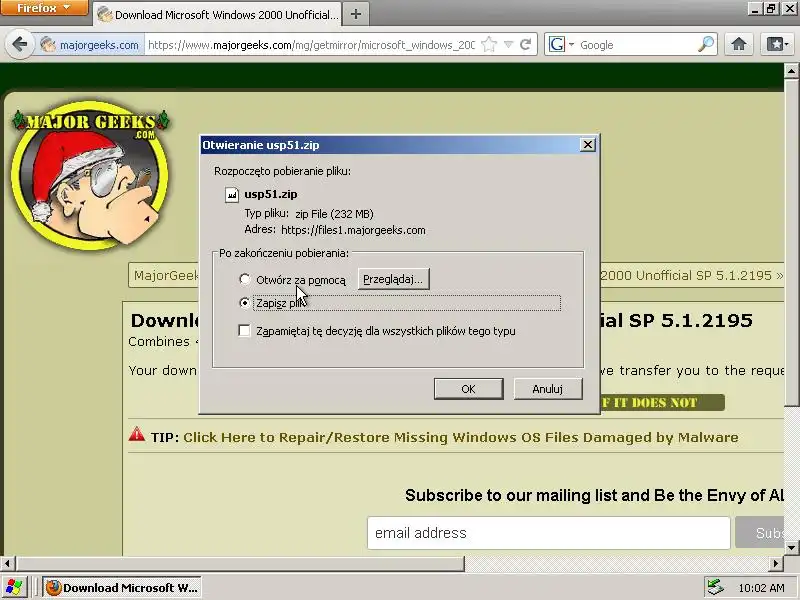
Task: Bookmark this page with the star icon
Action: pos(489,44)
